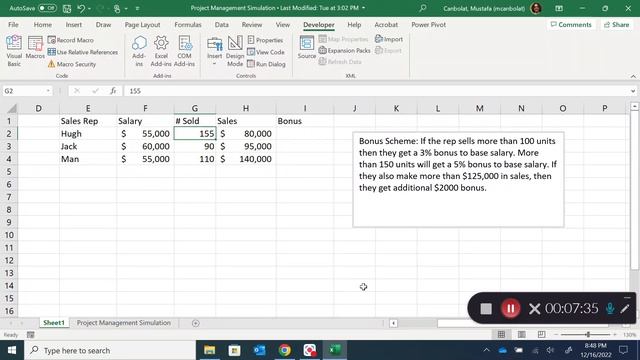
Task: Add a new sheet
Action: click(196, 323)
